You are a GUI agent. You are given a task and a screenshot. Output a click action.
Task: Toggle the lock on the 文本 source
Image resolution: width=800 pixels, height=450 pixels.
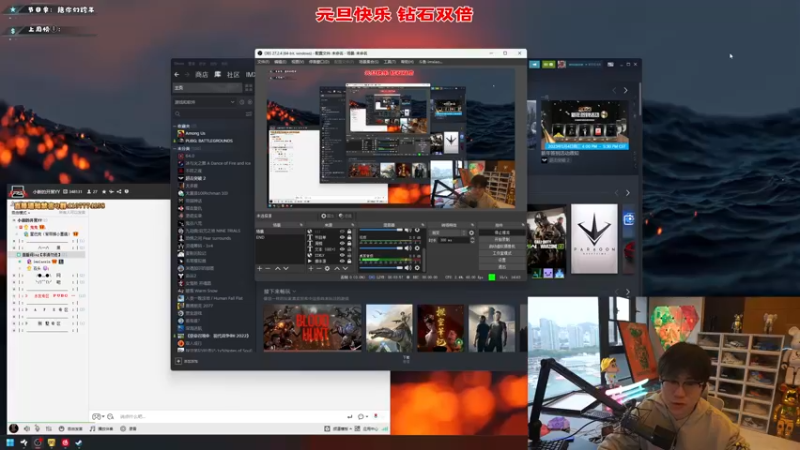[349, 249]
